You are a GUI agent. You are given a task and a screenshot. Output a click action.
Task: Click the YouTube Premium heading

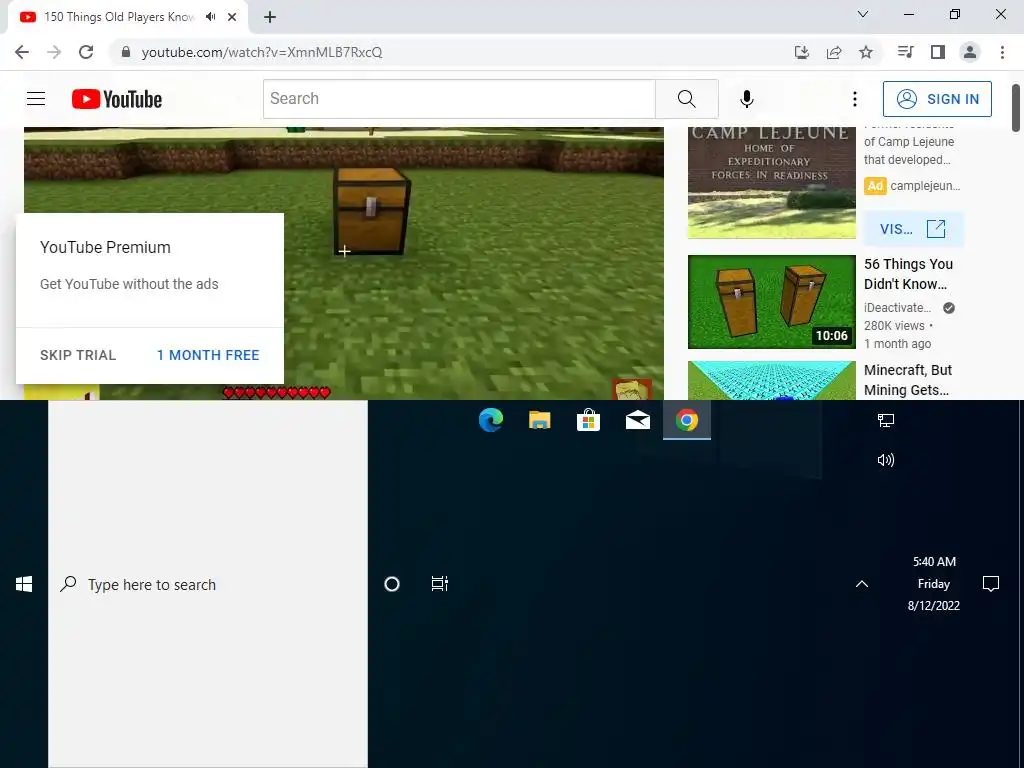pyautogui.click(x=105, y=248)
